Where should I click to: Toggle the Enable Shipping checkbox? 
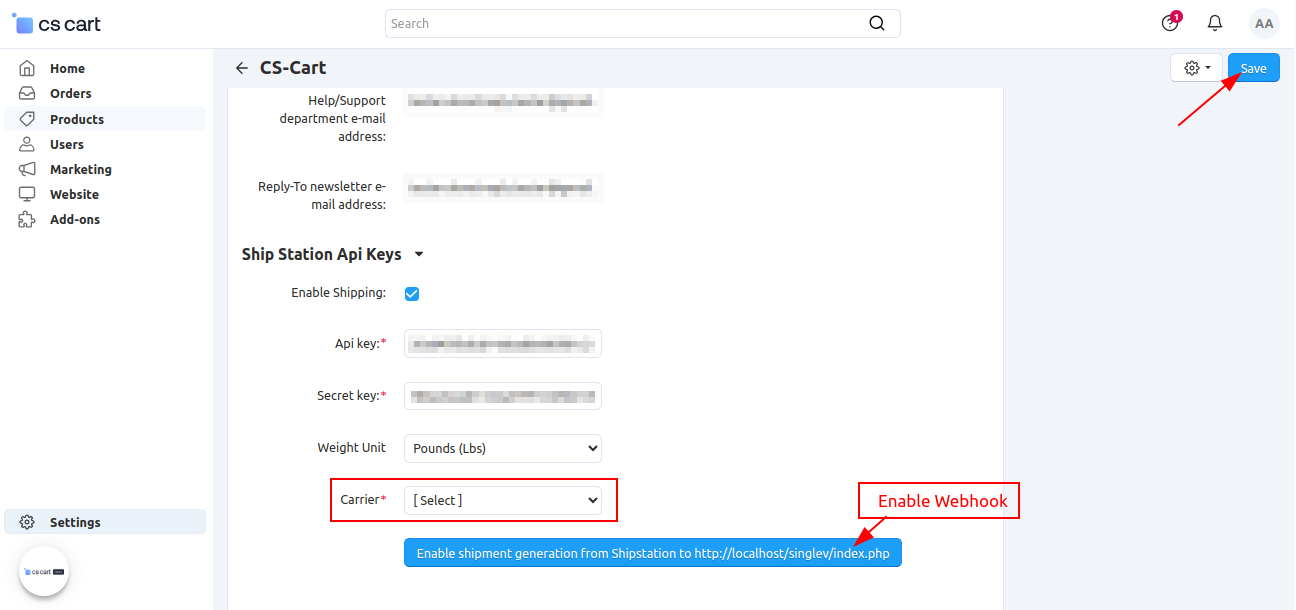tap(412, 294)
